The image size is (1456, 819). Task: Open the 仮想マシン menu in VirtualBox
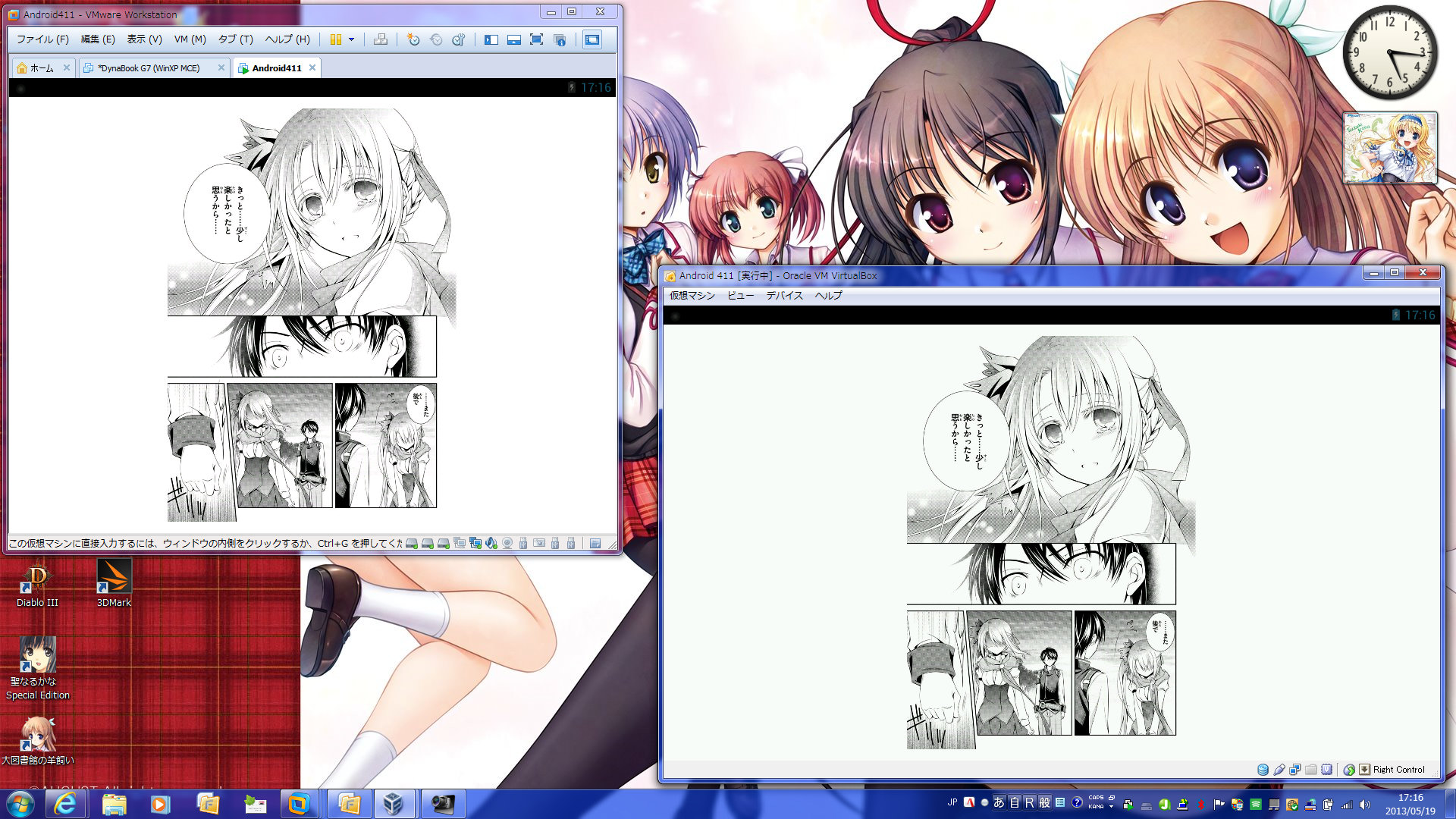[692, 296]
